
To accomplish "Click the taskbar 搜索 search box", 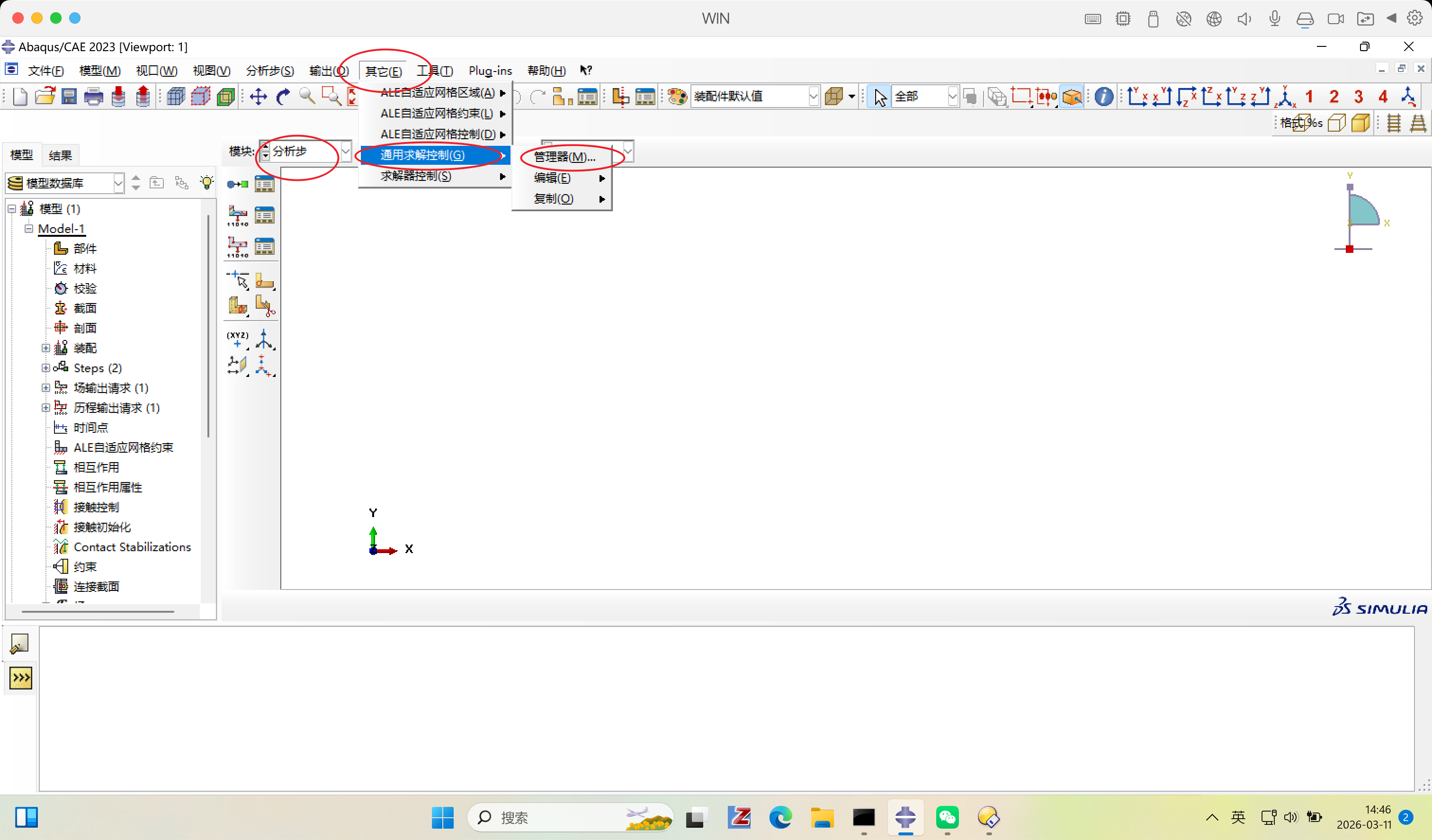I will click(571, 818).
